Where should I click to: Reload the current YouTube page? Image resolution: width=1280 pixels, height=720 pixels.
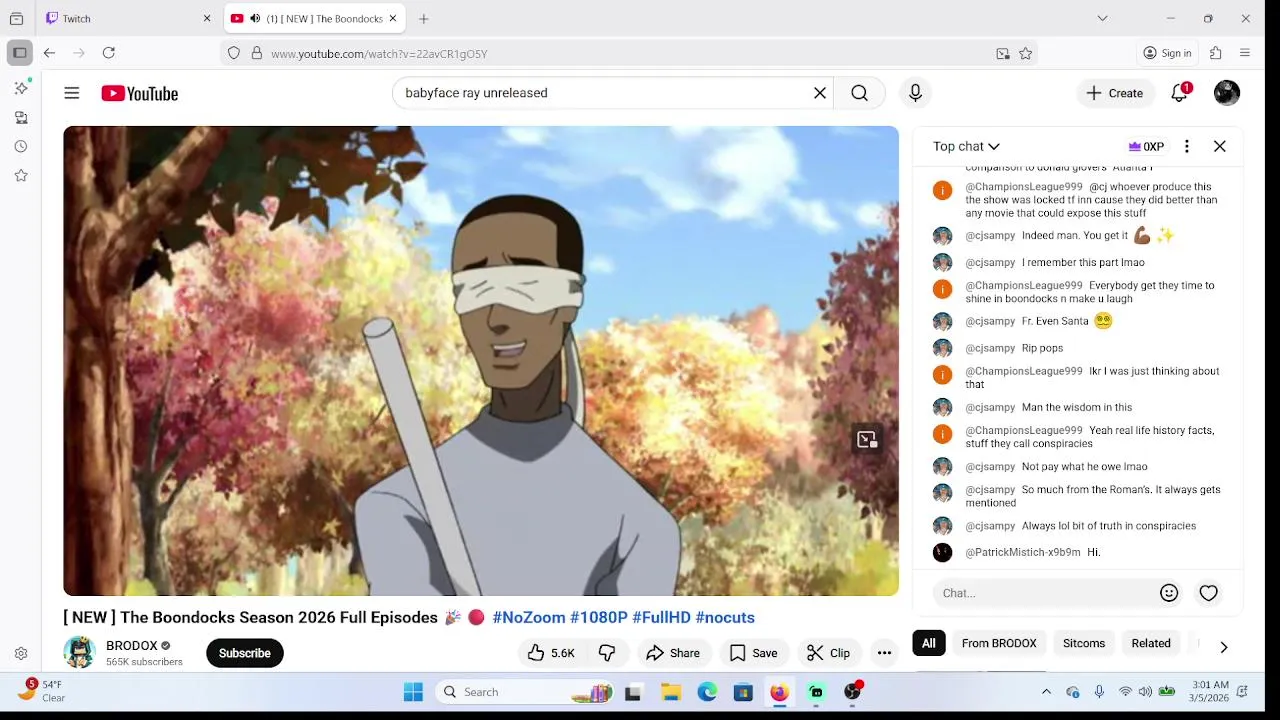(x=109, y=53)
